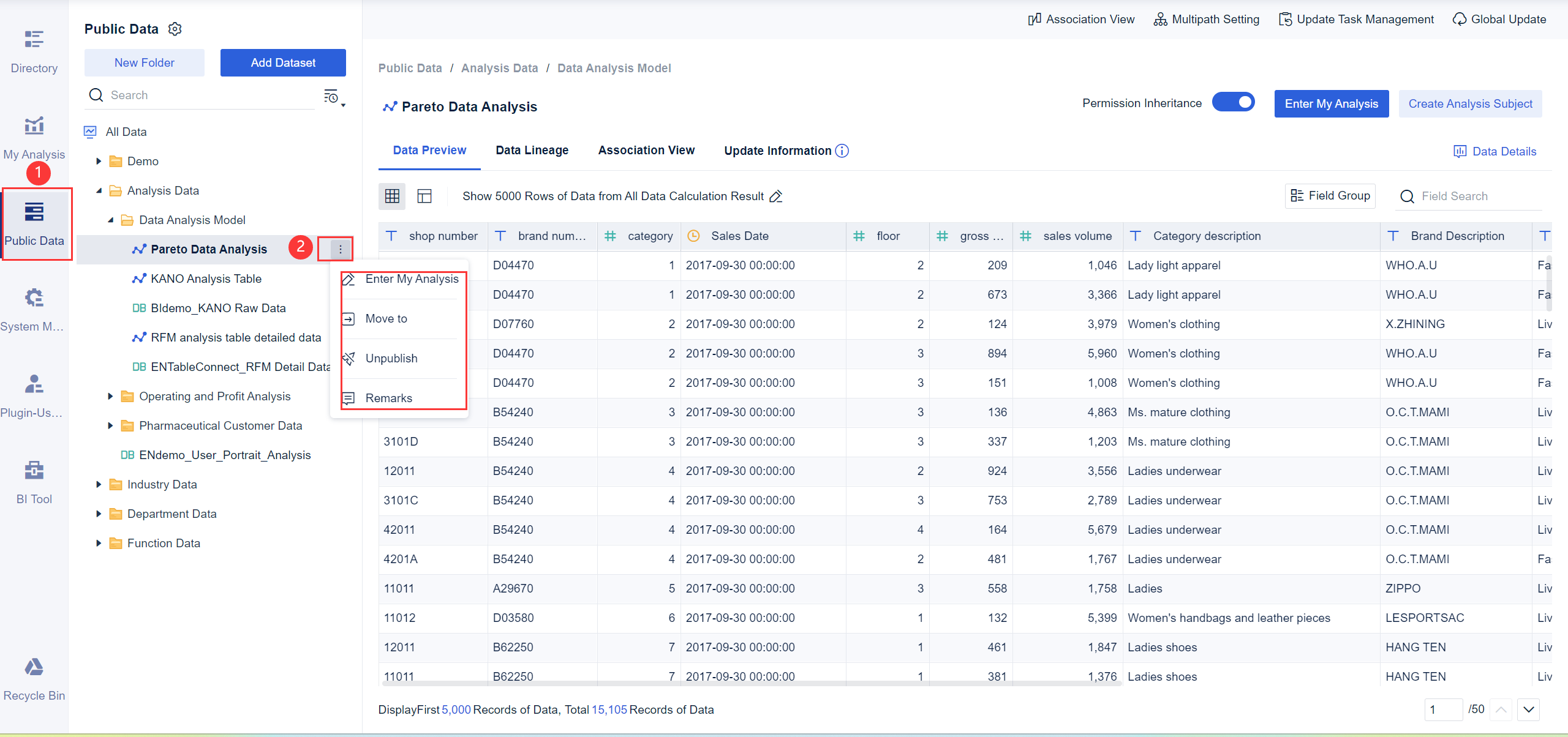This screenshot has height=737, width=1568.
Task: Expand the Industry Data folder
Action: (x=99, y=484)
